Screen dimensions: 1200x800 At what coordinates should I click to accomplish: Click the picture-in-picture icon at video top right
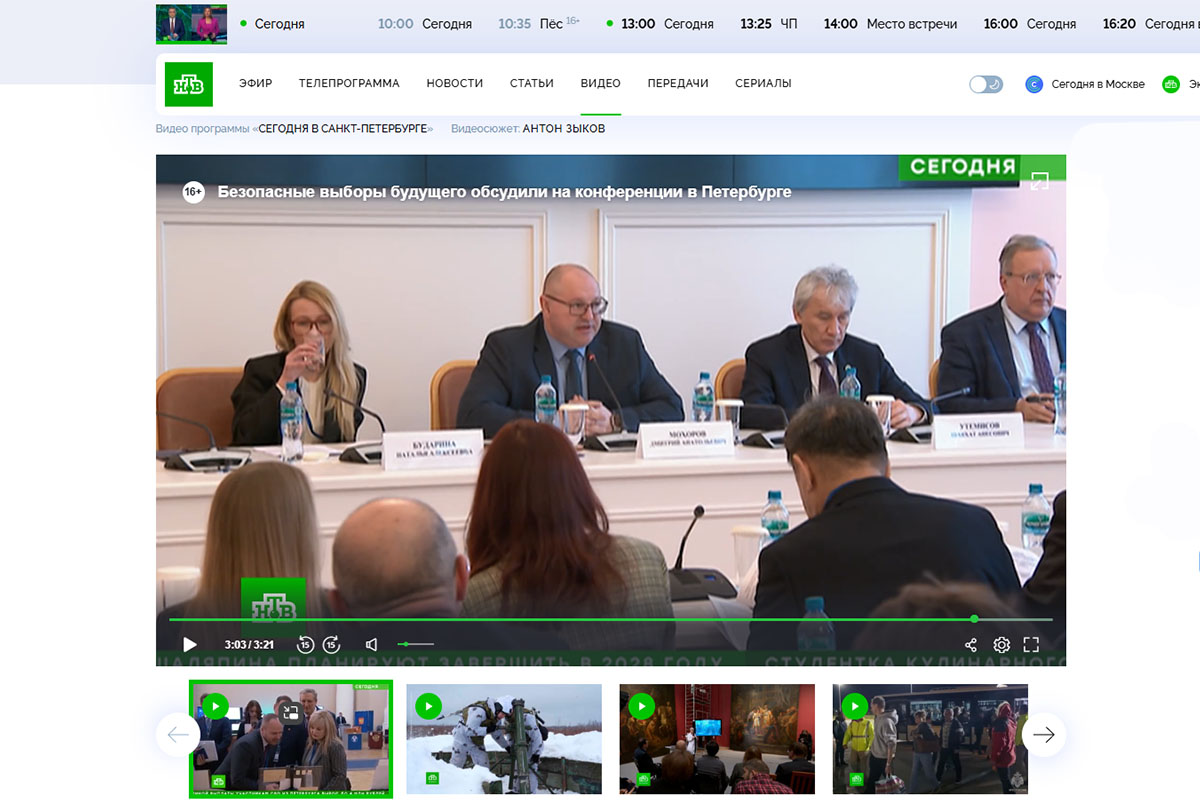click(x=1039, y=181)
